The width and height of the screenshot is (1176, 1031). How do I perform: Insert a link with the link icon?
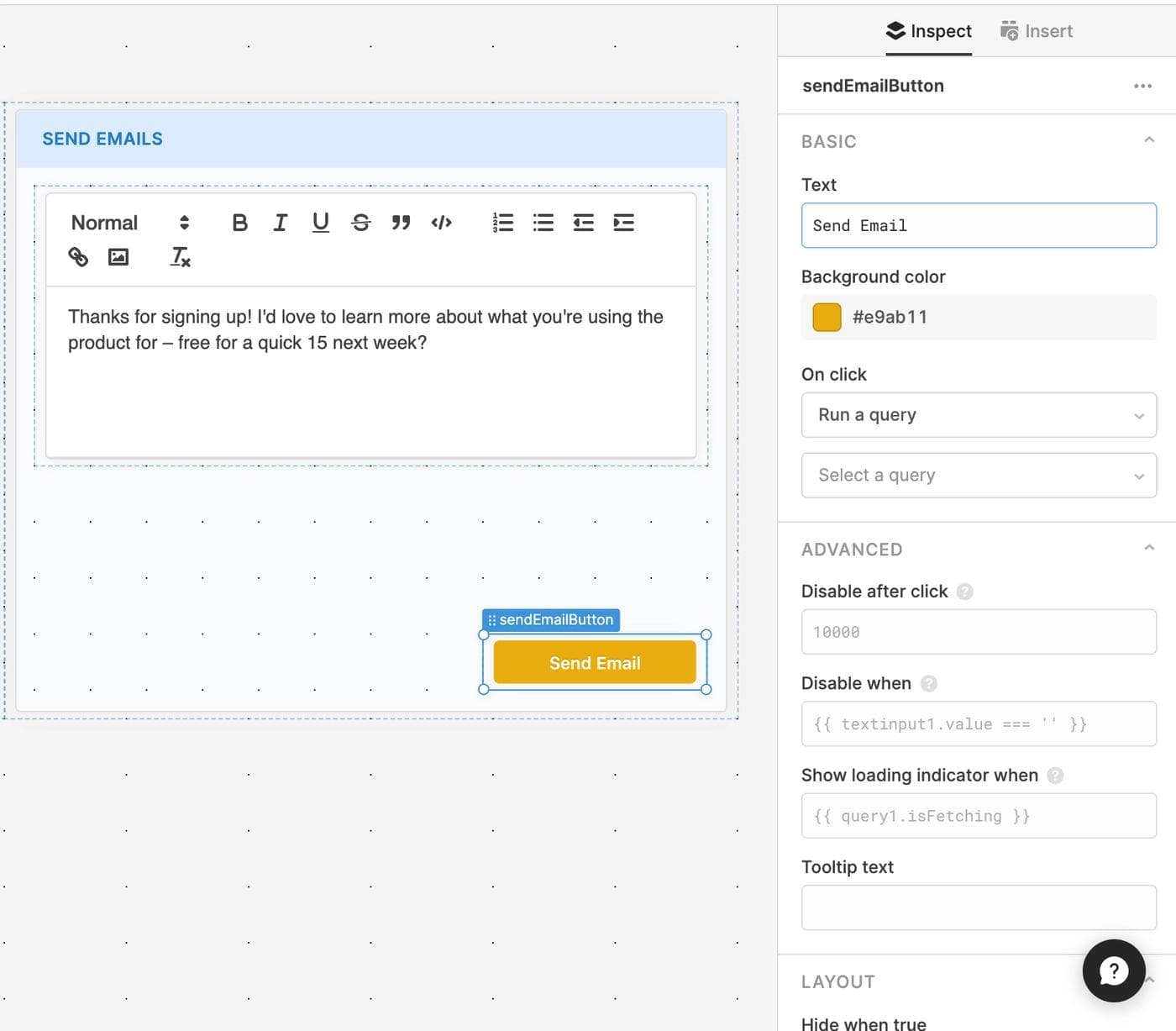(x=78, y=257)
